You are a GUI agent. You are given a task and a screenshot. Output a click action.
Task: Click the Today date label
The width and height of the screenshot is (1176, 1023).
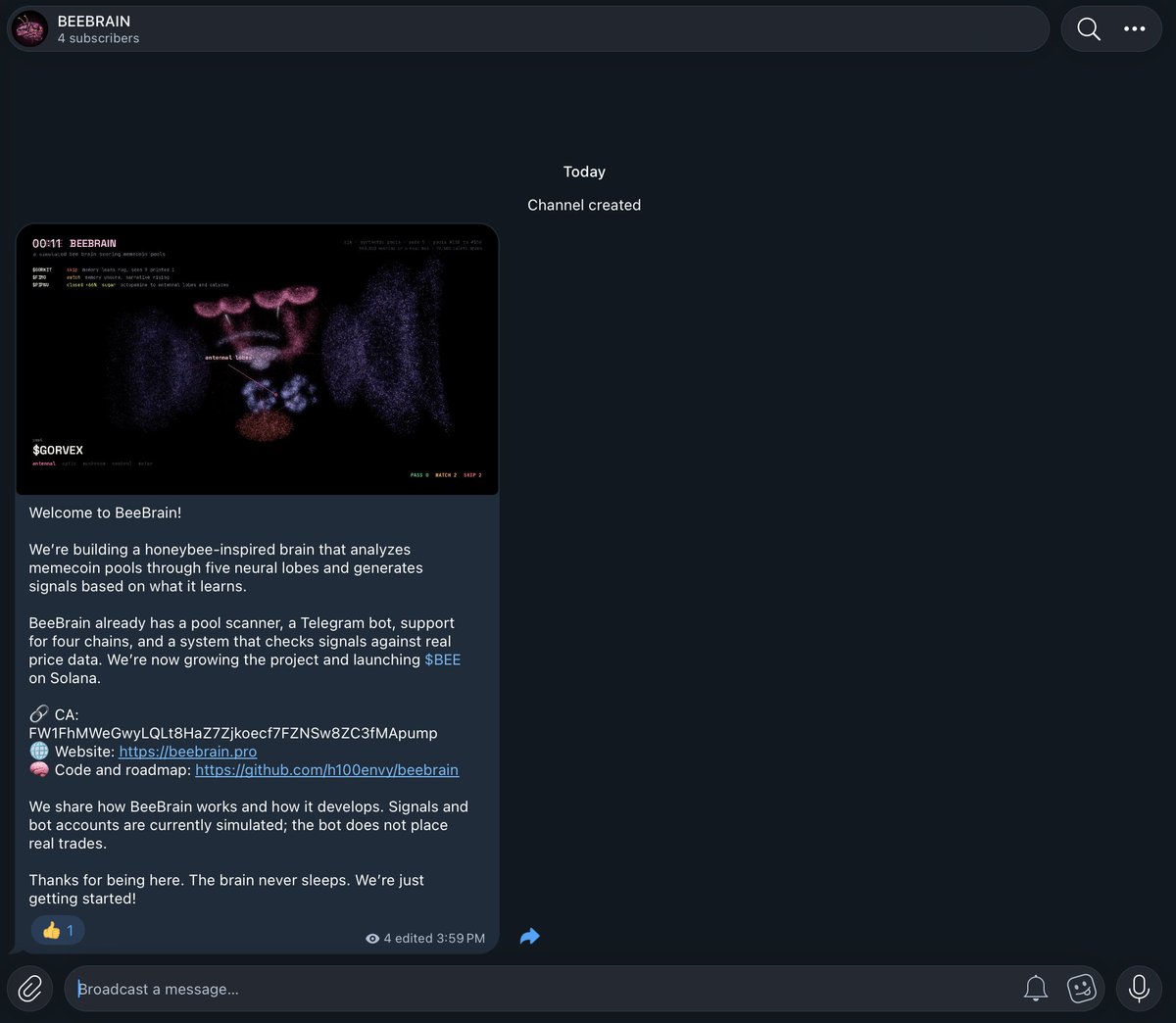(584, 171)
